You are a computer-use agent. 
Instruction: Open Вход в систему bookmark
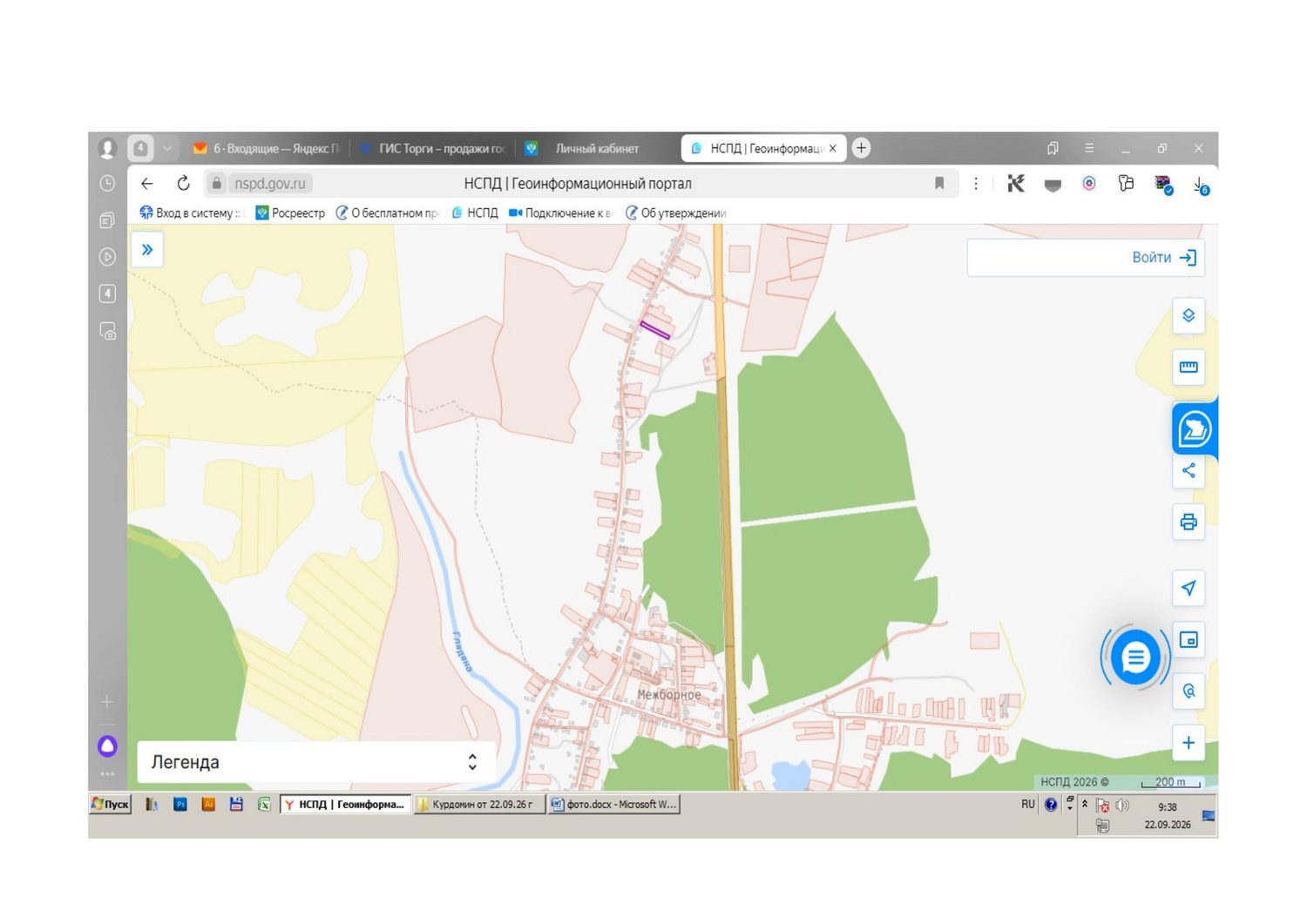tap(192, 212)
